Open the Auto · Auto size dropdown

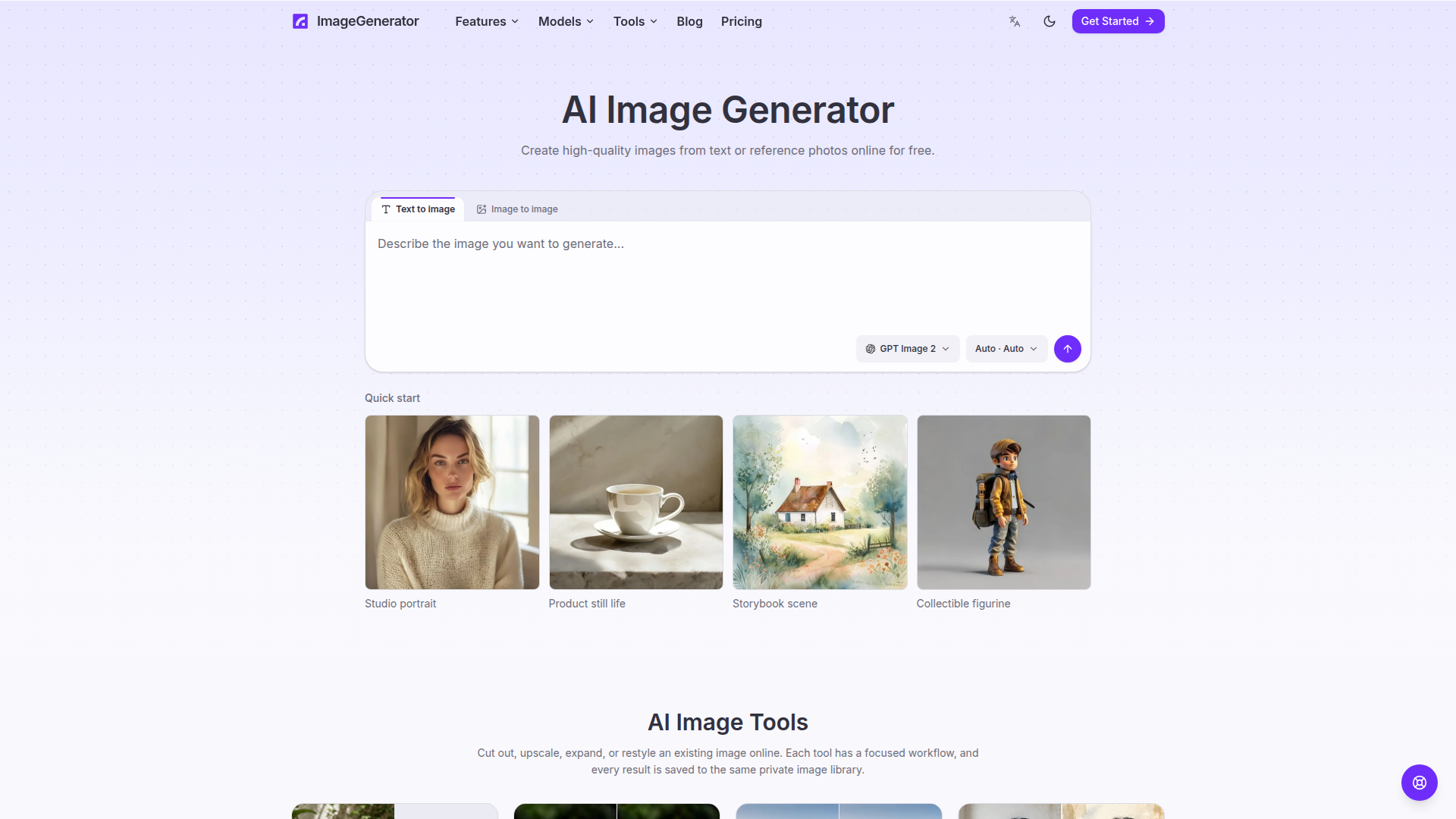tap(1006, 349)
